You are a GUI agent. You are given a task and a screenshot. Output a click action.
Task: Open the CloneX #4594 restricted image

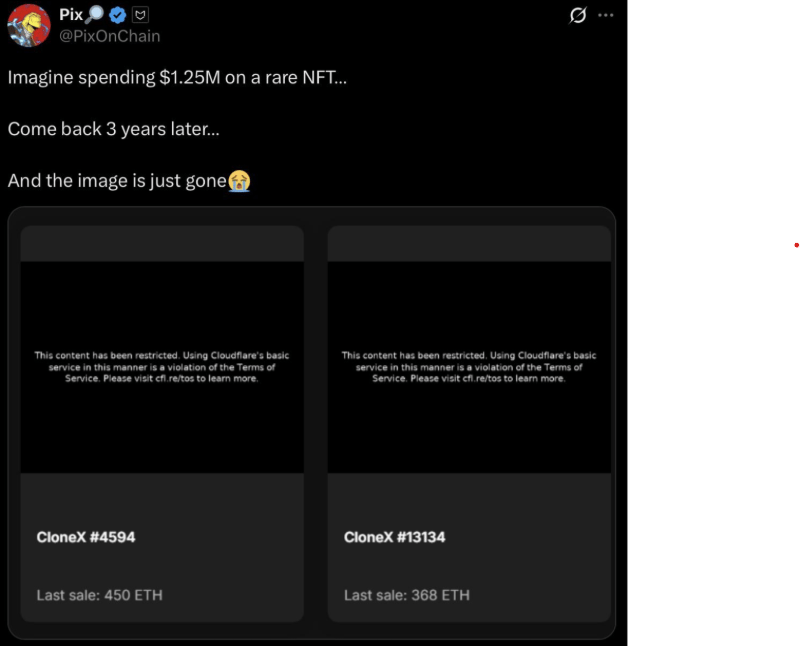coord(162,367)
